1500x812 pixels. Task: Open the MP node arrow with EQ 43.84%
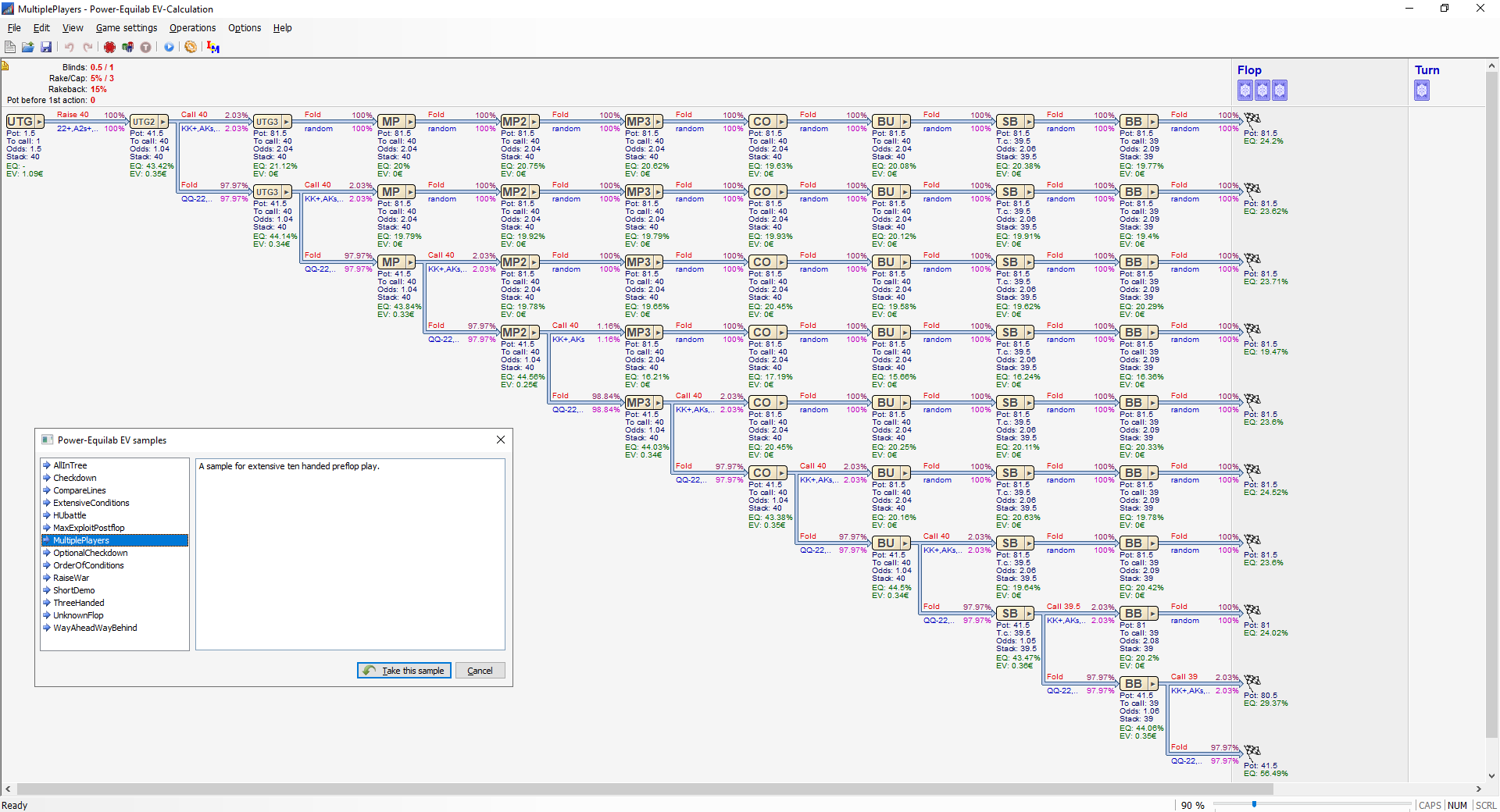coord(410,262)
